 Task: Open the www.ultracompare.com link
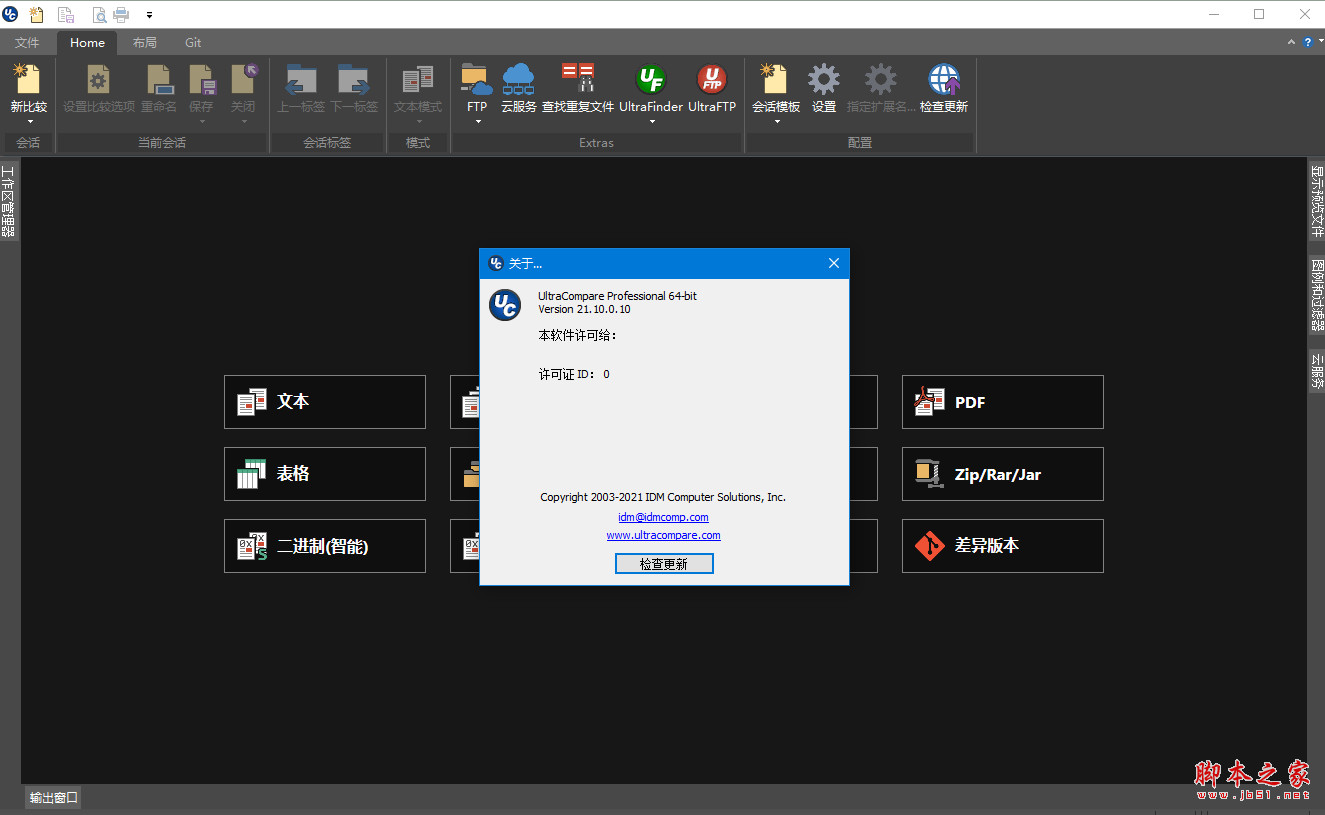[663, 535]
